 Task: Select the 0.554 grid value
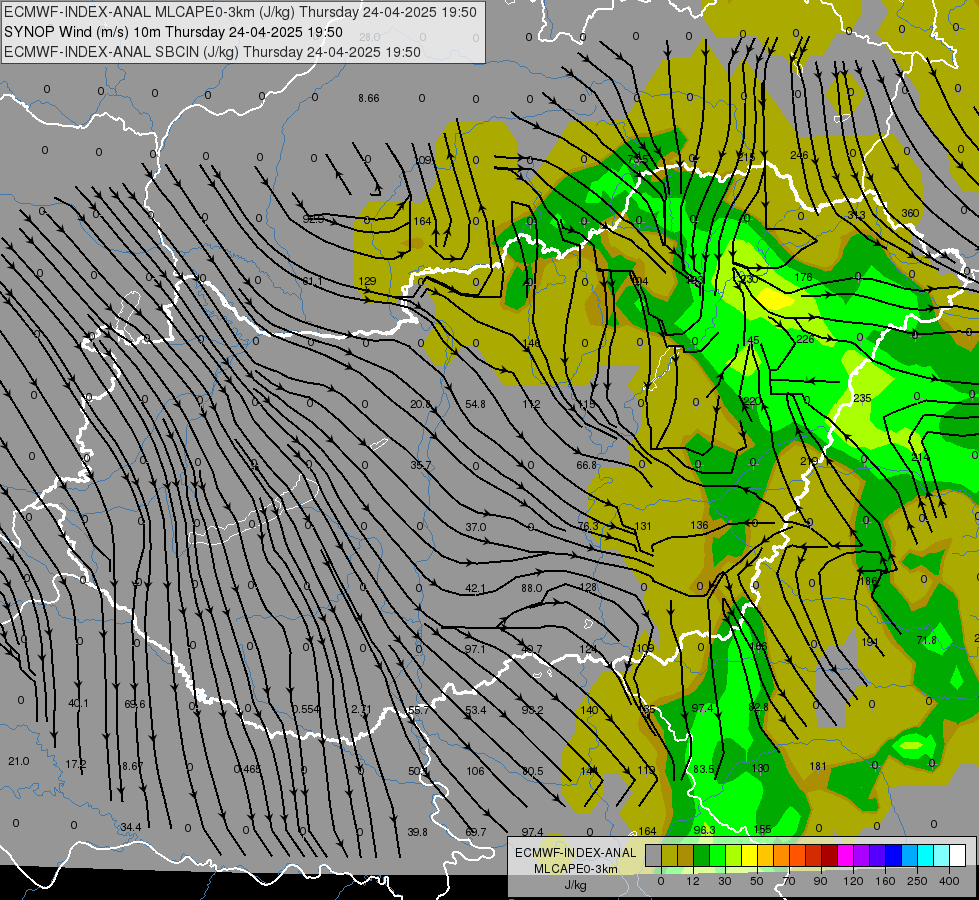coord(306,709)
